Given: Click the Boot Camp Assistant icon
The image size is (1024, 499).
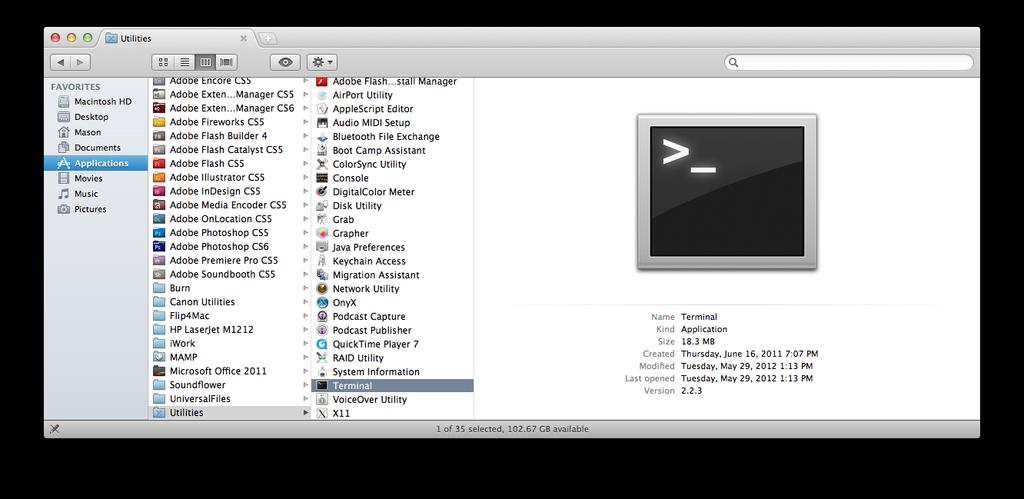Looking at the screenshot, I should [x=322, y=150].
